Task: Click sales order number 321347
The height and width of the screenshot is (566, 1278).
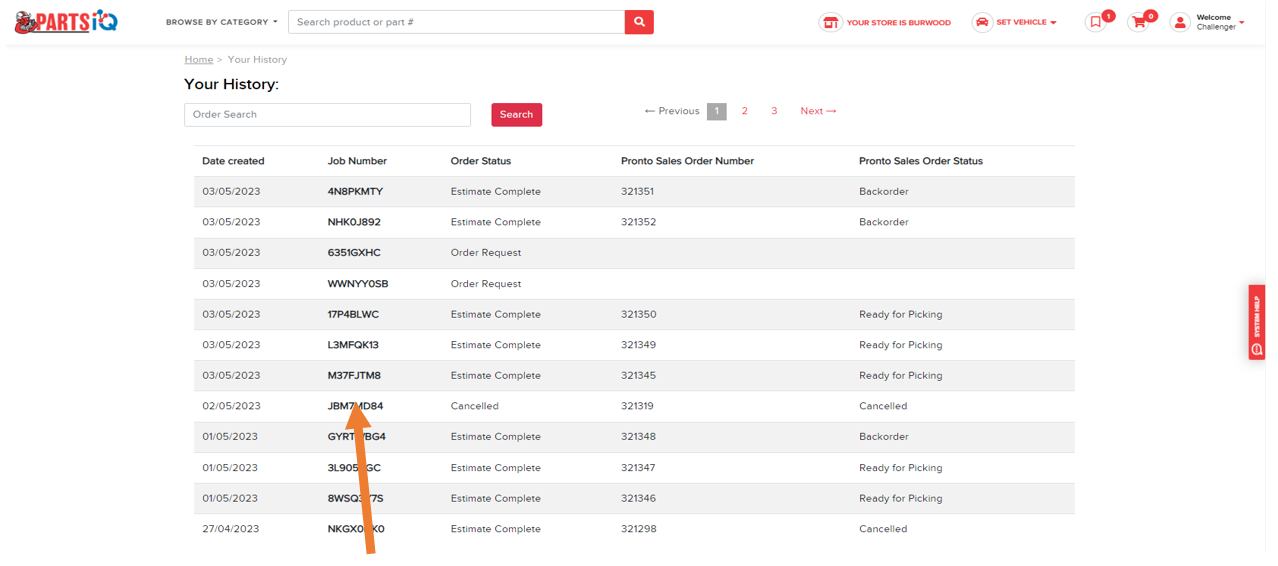Action: coord(639,468)
